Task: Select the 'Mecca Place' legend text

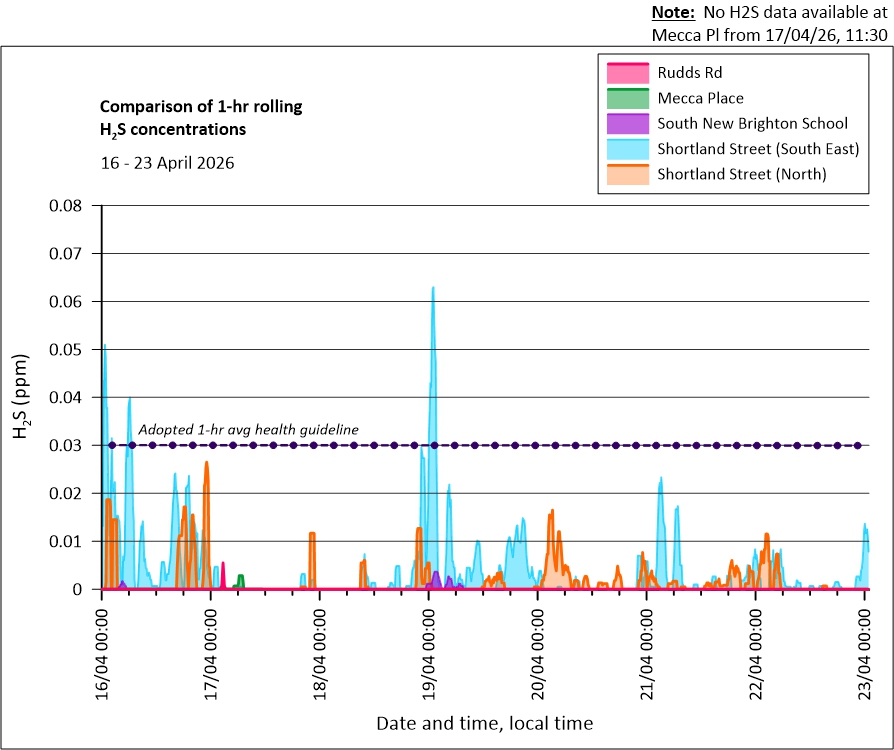Action: pyautogui.click(x=700, y=98)
